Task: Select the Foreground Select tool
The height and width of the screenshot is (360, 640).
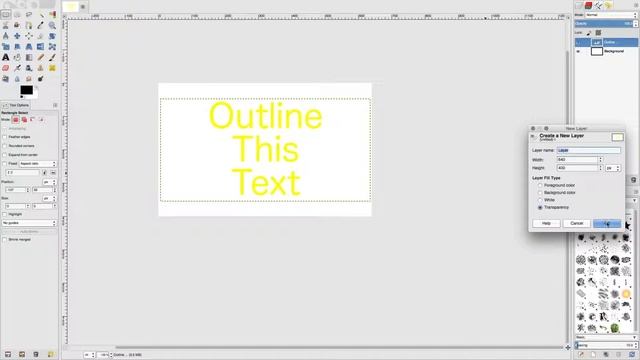Action: [17, 25]
